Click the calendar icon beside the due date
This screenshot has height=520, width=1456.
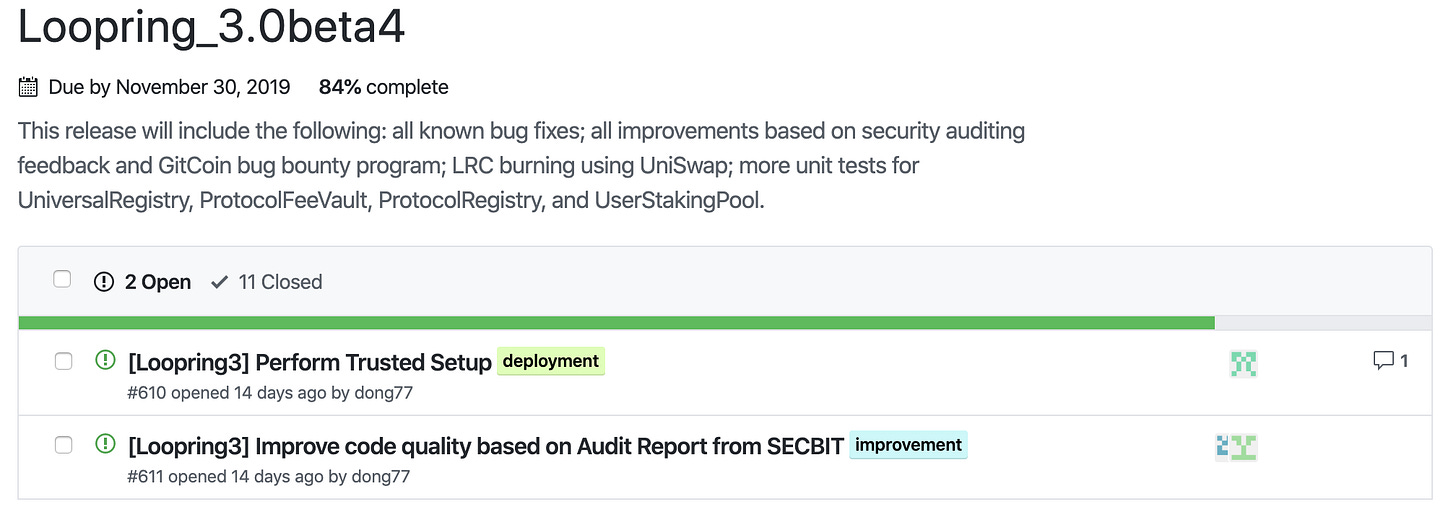(28, 87)
